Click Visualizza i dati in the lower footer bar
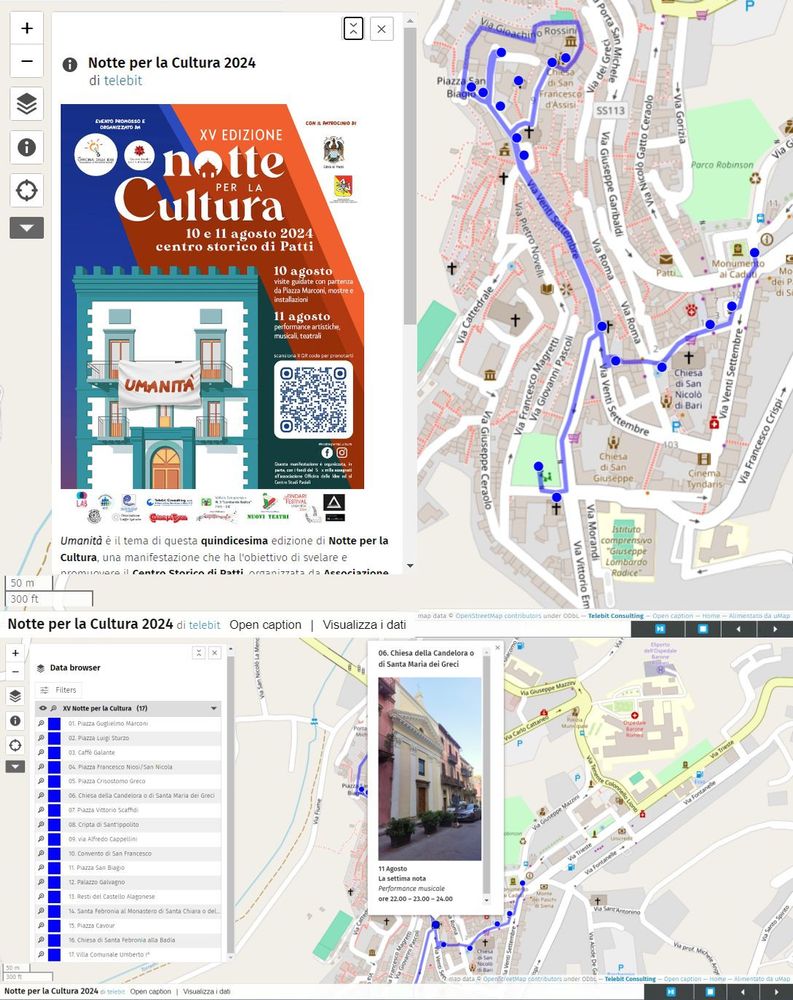 pos(207,992)
